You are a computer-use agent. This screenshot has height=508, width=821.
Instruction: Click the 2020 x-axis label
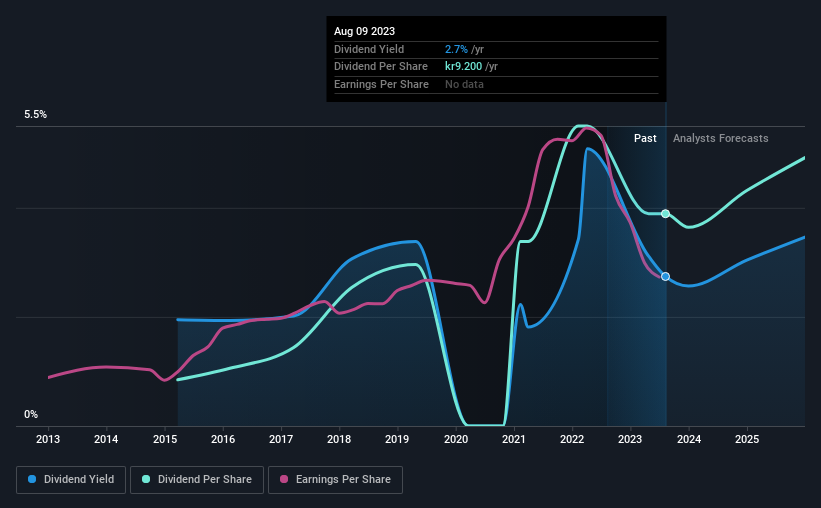[x=456, y=439]
